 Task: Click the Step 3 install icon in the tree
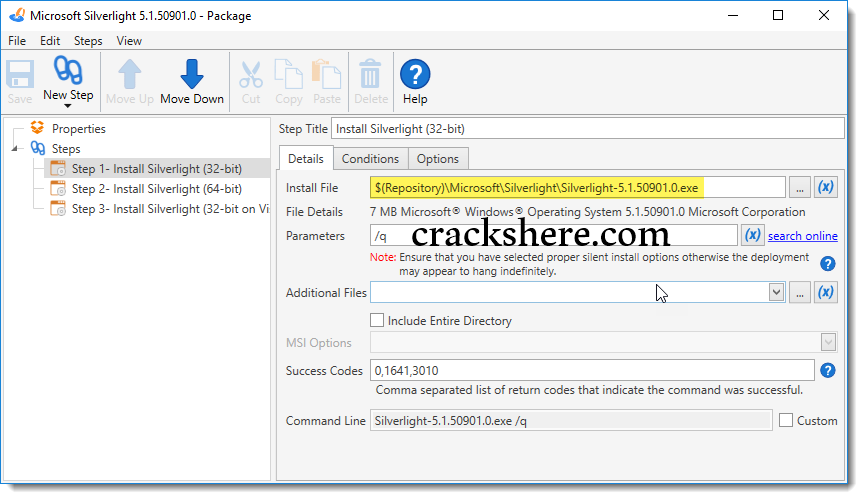pos(58,209)
